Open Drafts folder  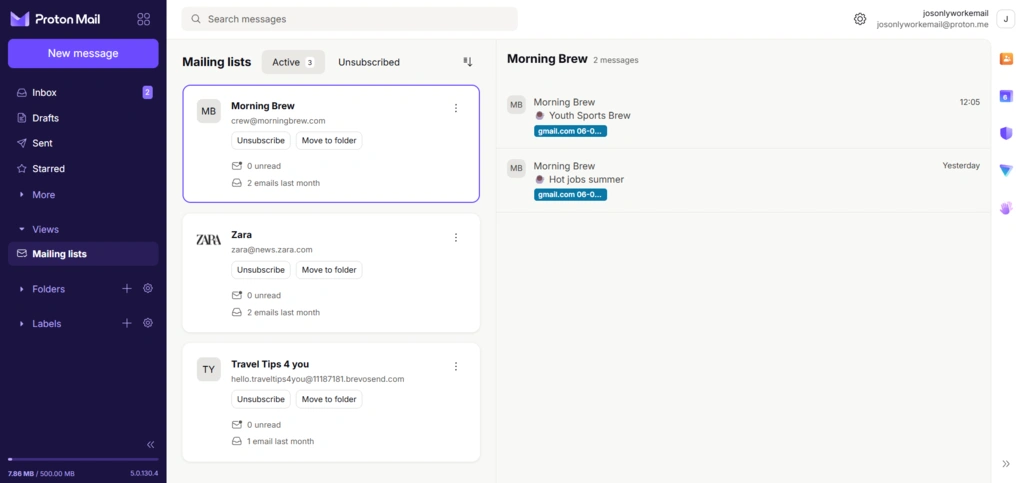83,118
